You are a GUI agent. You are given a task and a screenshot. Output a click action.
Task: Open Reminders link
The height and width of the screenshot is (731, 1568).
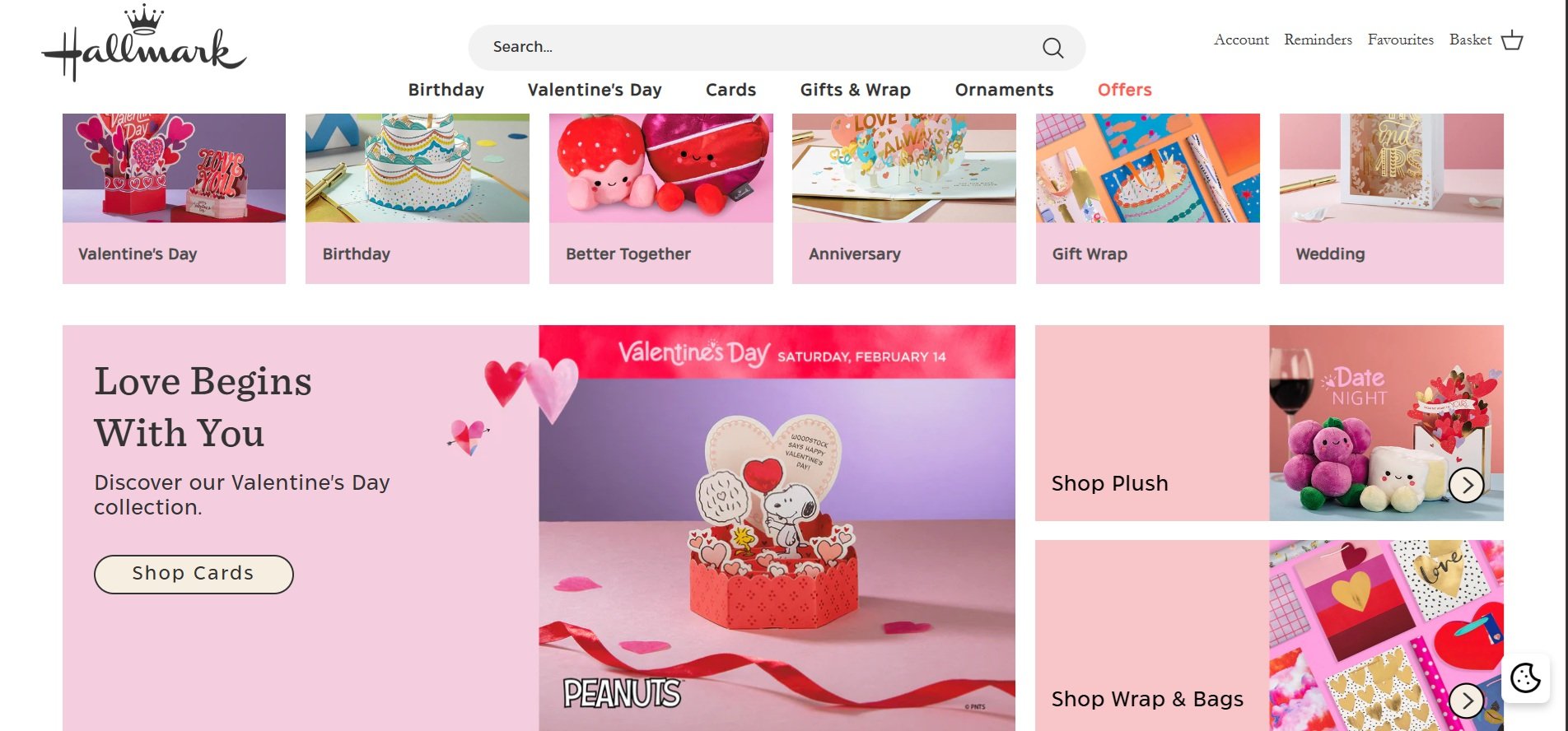pos(1318,40)
